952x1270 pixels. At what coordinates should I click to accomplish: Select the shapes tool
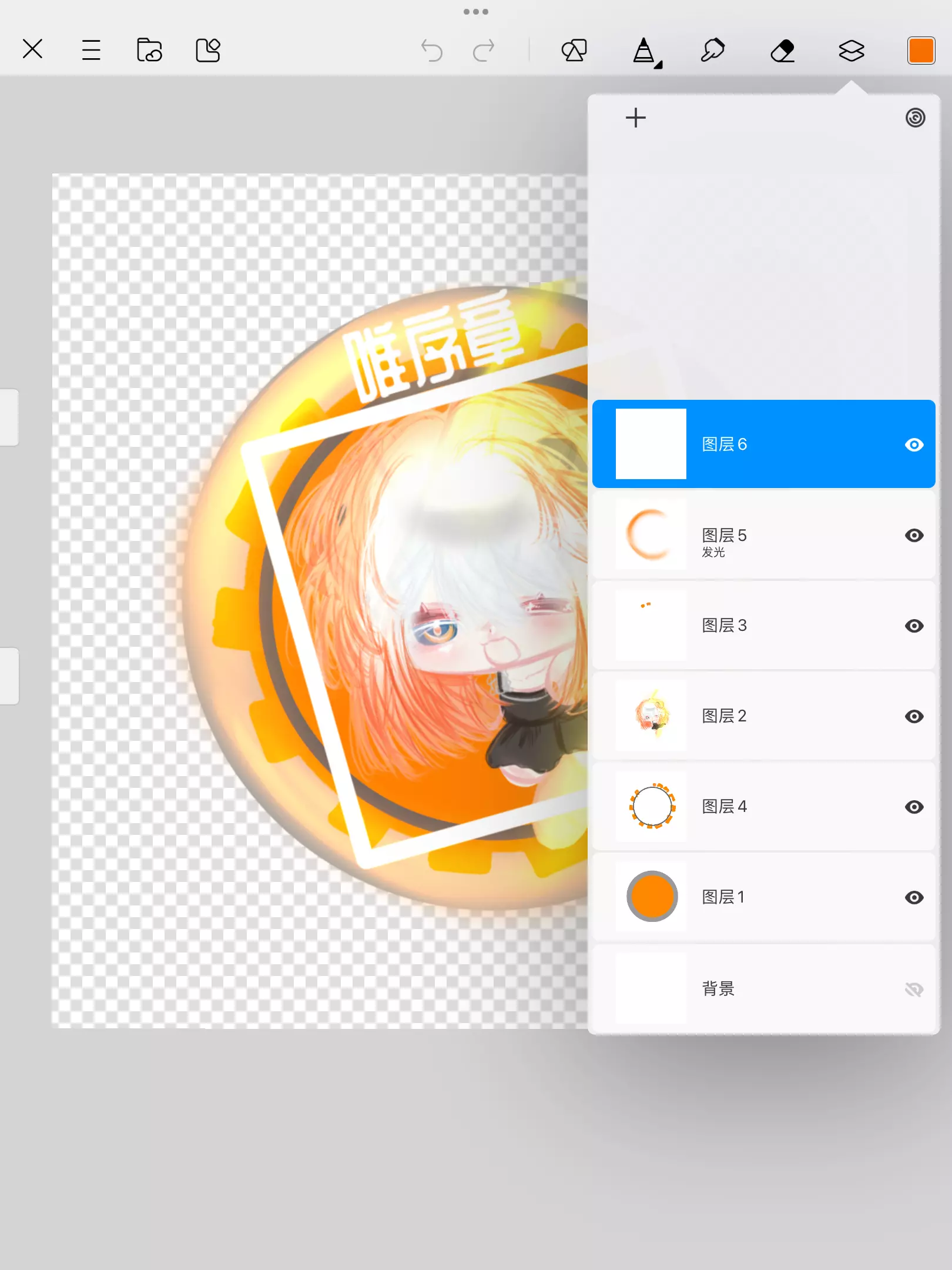coord(574,50)
